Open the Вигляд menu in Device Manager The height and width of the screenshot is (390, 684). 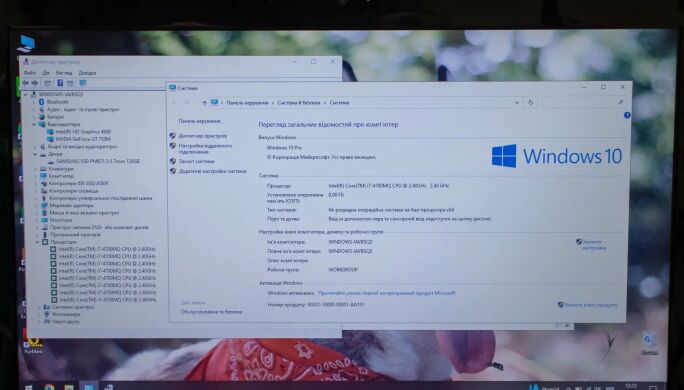coord(64,72)
